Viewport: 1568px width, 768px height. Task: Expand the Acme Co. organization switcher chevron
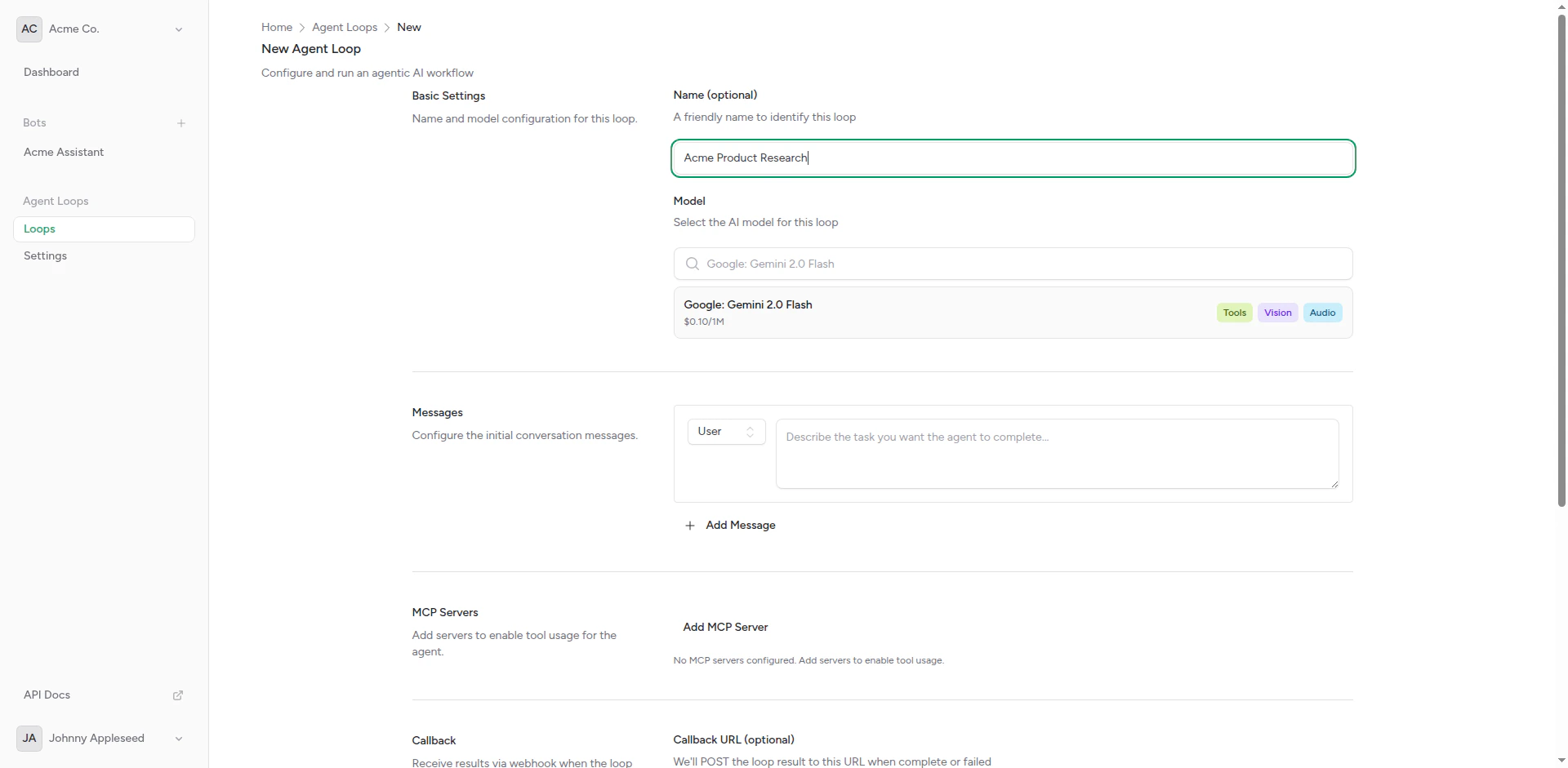179,29
